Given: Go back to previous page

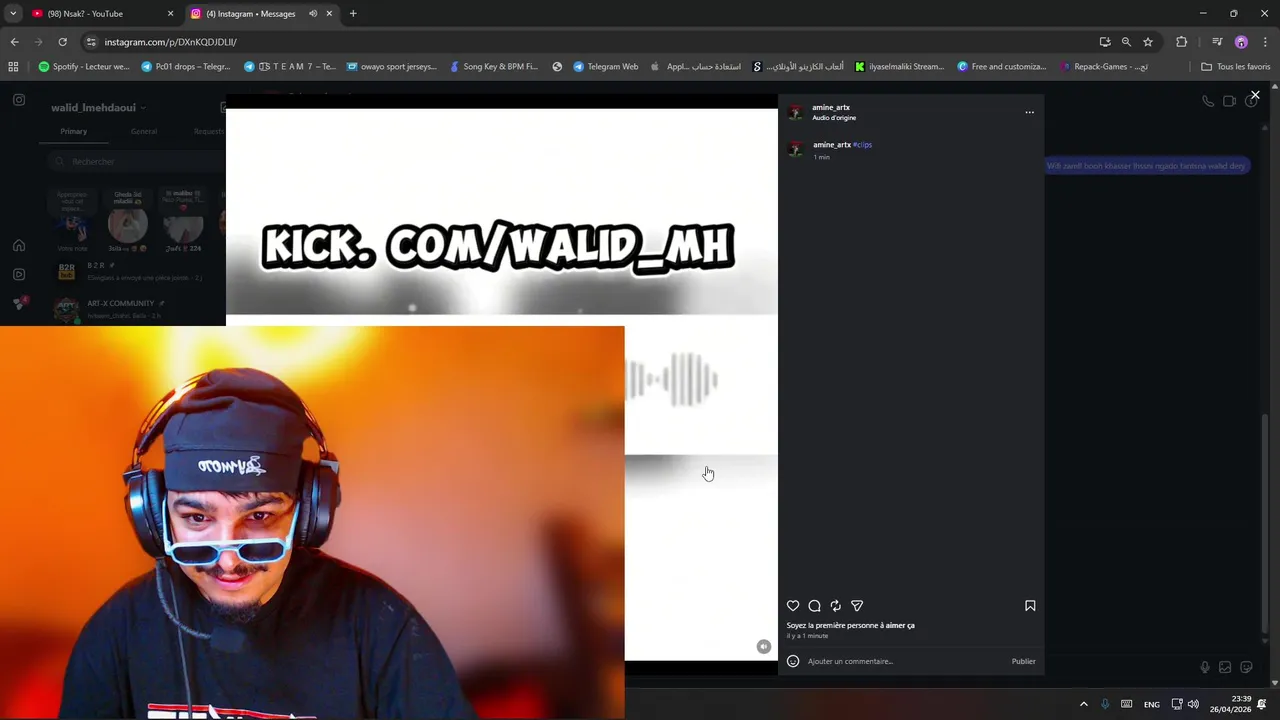Looking at the screenshot, I should click(14, 42).
